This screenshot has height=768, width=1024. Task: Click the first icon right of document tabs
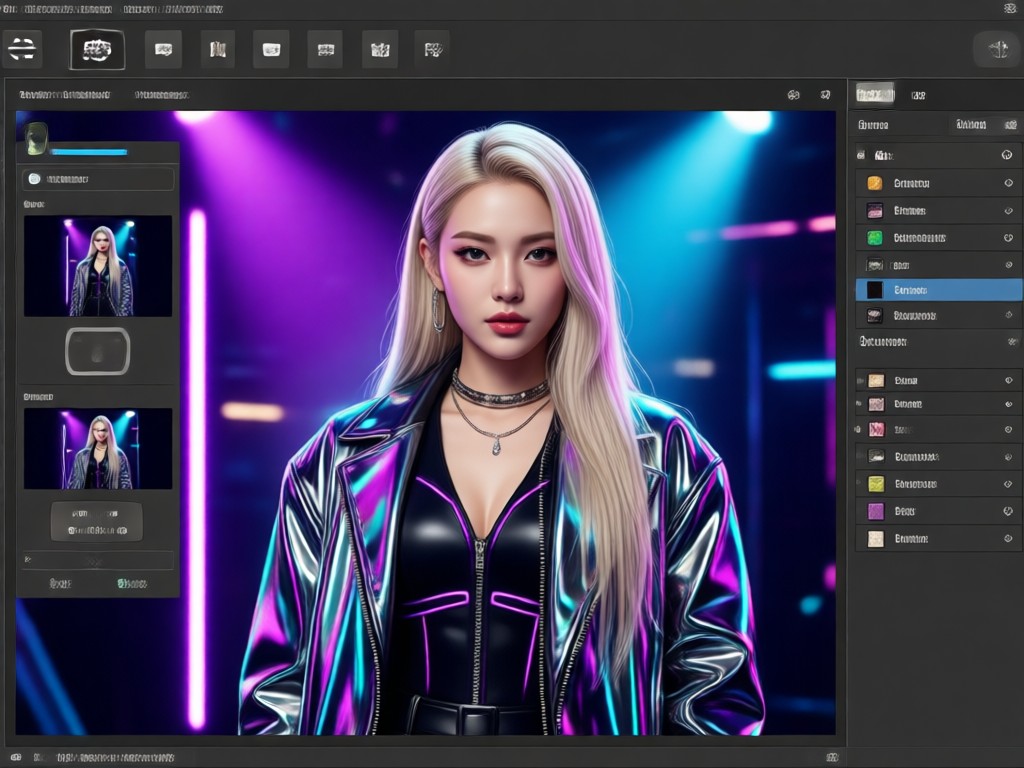(x=793, y=95)
